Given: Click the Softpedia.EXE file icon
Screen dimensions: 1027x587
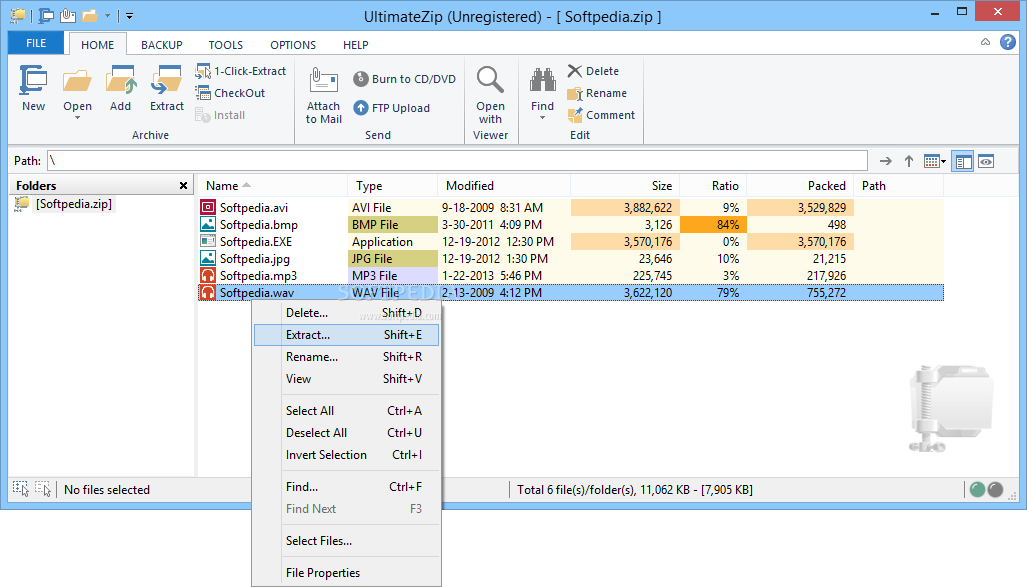Looking at the screenshot, I should point(208,242).
